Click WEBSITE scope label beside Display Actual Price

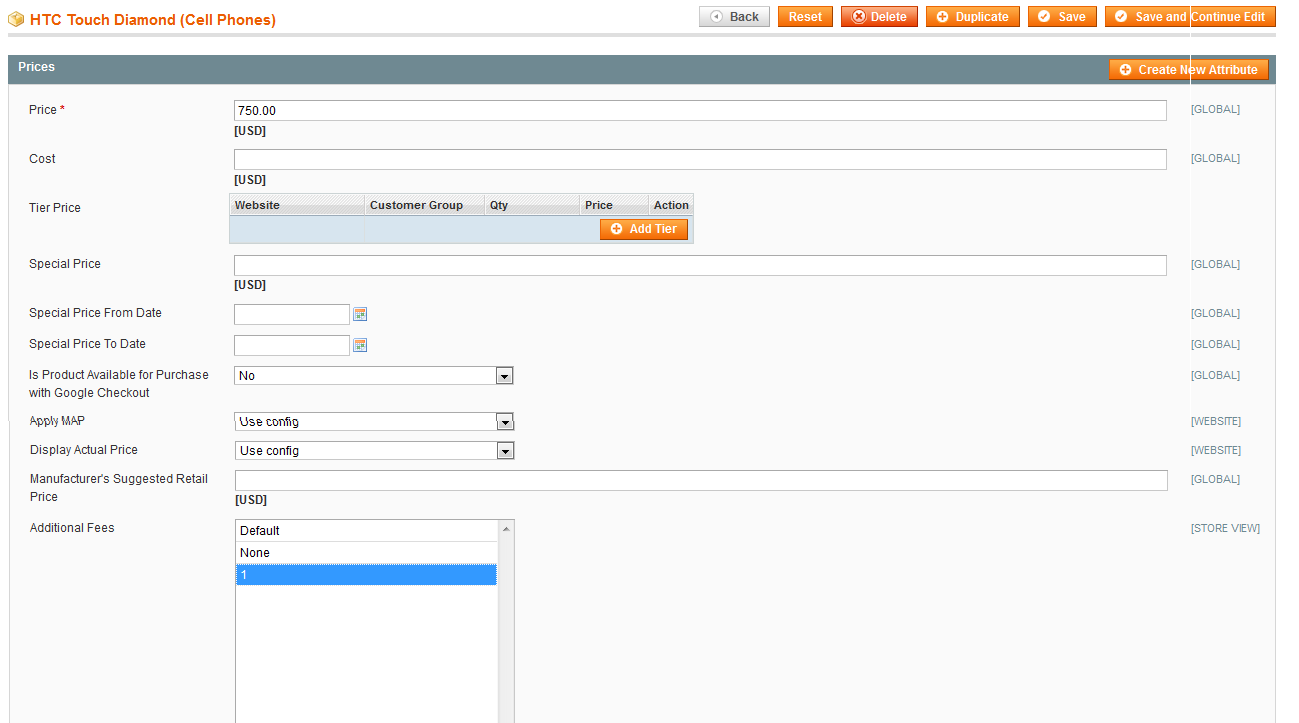pyautogui.click(x=1216, y=450)
